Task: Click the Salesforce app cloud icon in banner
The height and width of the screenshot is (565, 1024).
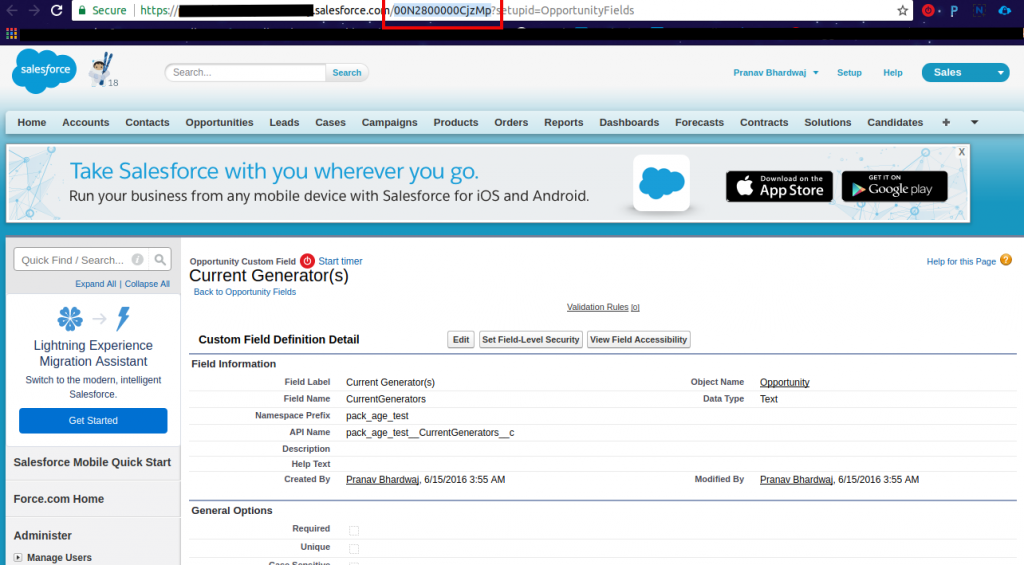Action: [662, 183]
